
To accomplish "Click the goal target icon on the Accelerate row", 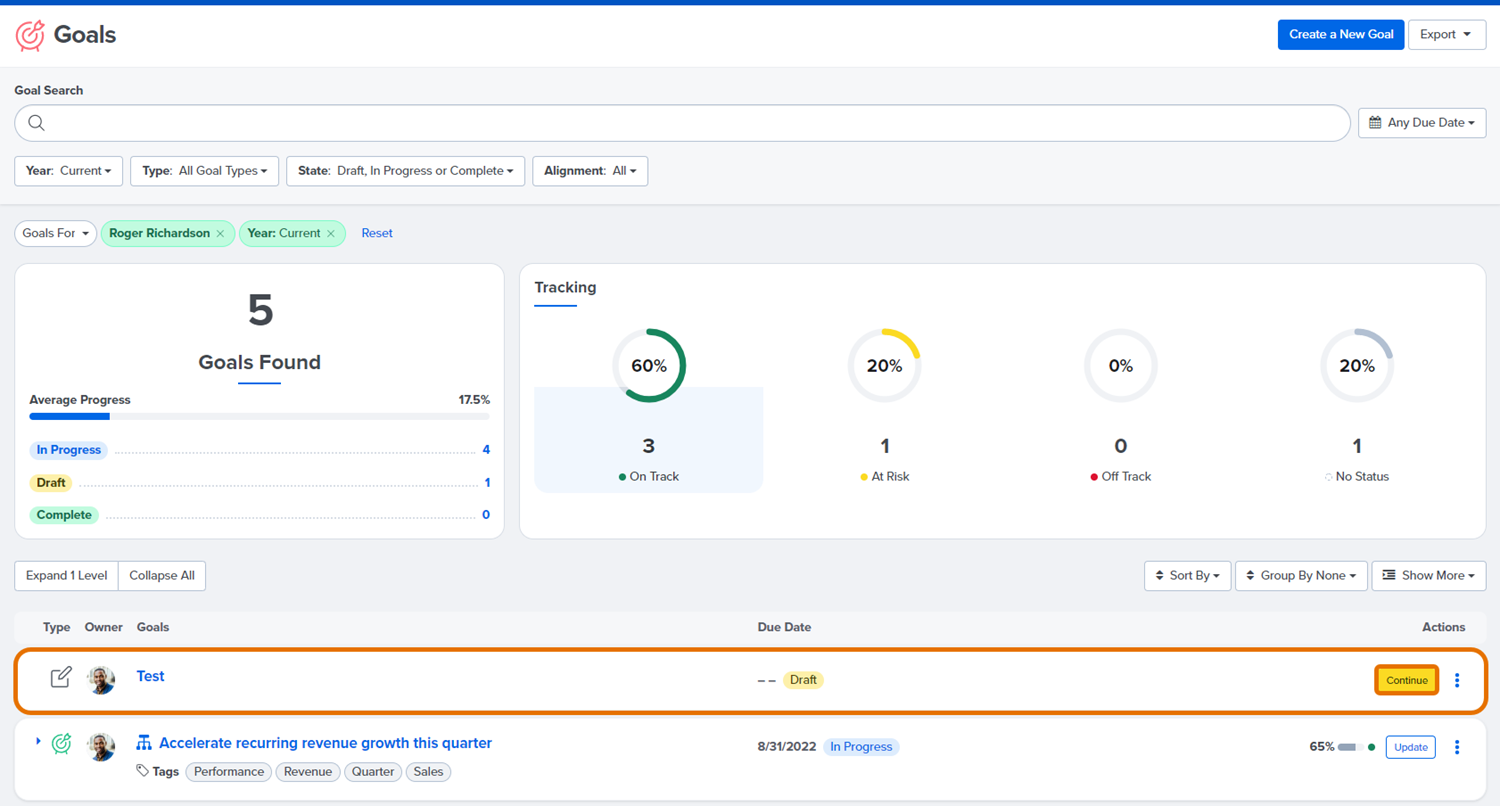I will (x=61, y=744).
